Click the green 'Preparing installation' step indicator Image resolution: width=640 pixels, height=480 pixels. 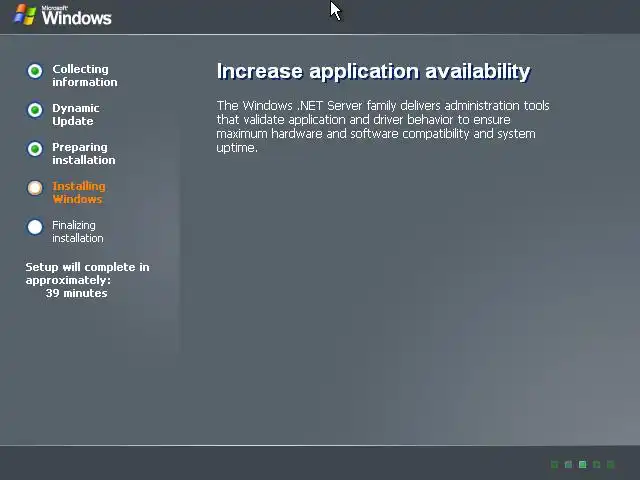35,149
